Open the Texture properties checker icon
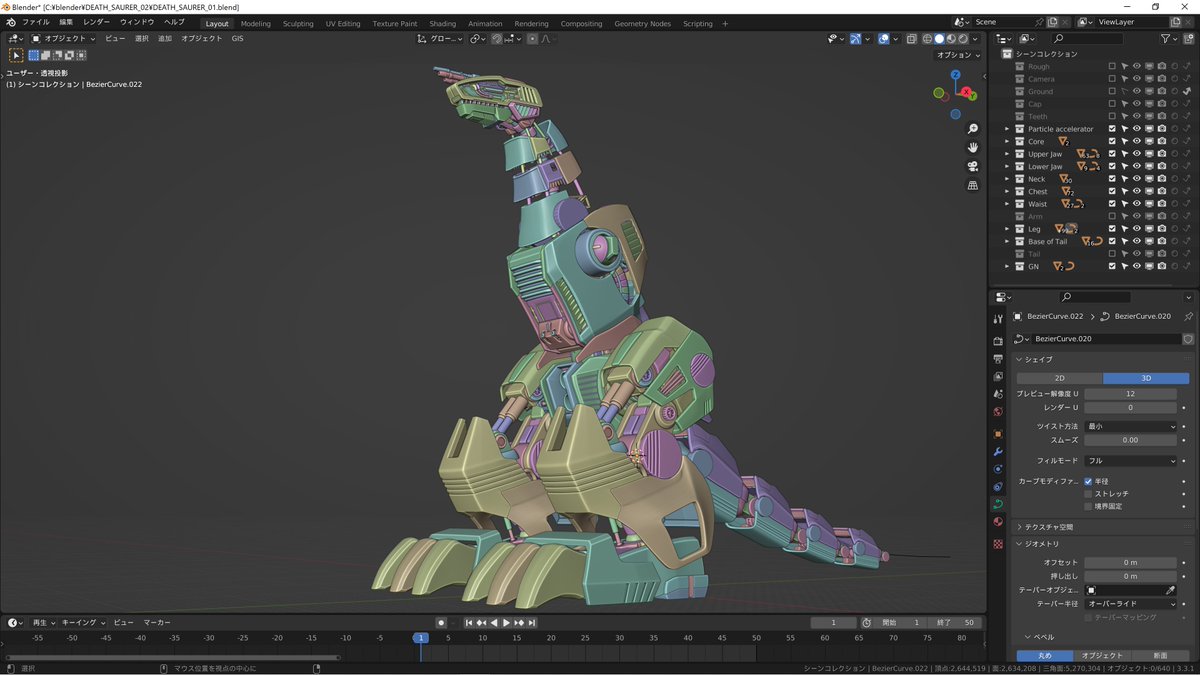Image resolution: width=1200 pixels, height=675 pixels. click(997, 544)
